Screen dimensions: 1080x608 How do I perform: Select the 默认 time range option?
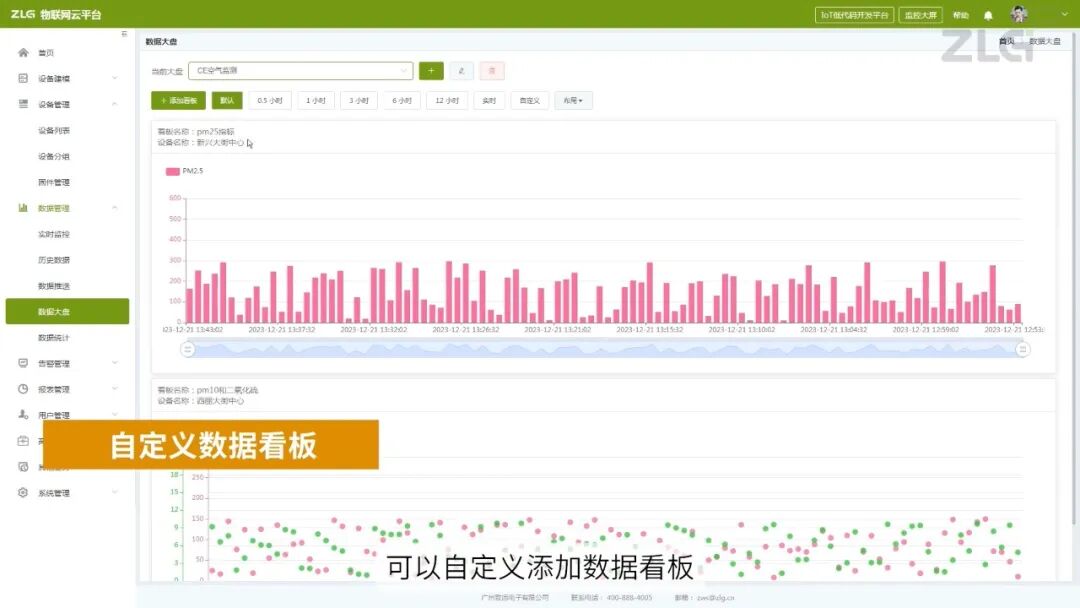coord(227,101)
